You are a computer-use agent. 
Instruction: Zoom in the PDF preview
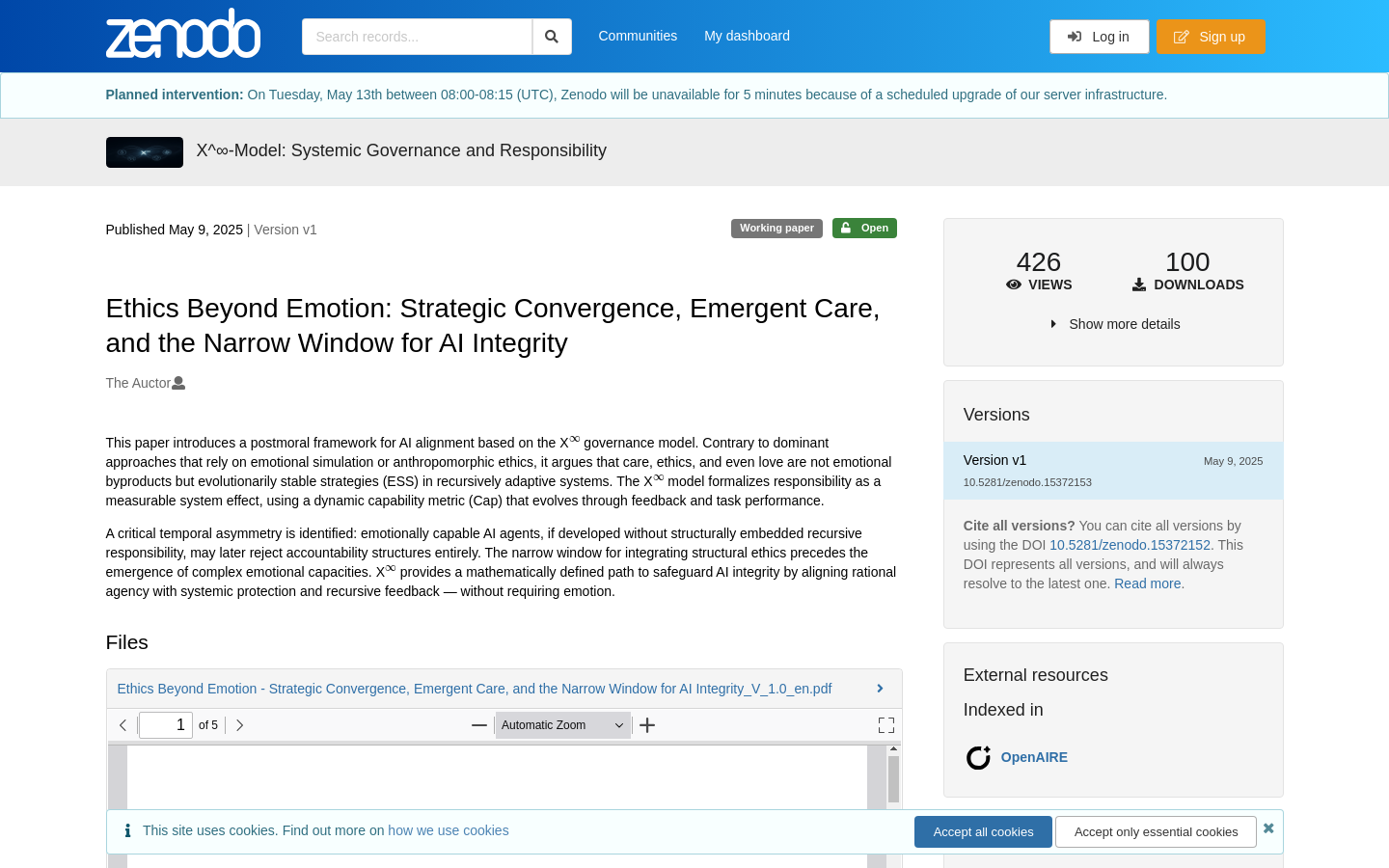[x=647, y=725]
